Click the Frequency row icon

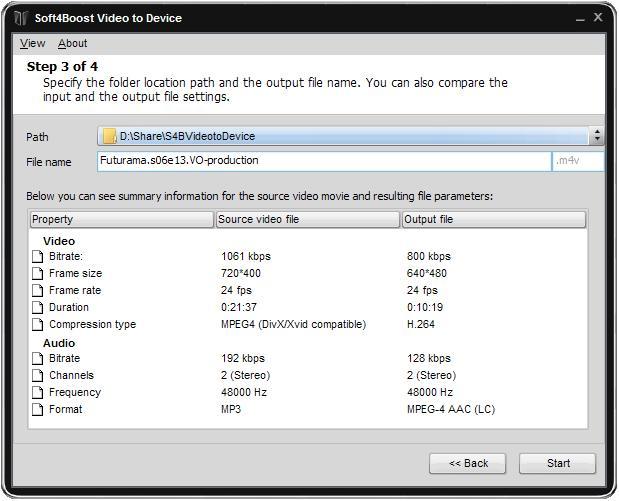38,392
